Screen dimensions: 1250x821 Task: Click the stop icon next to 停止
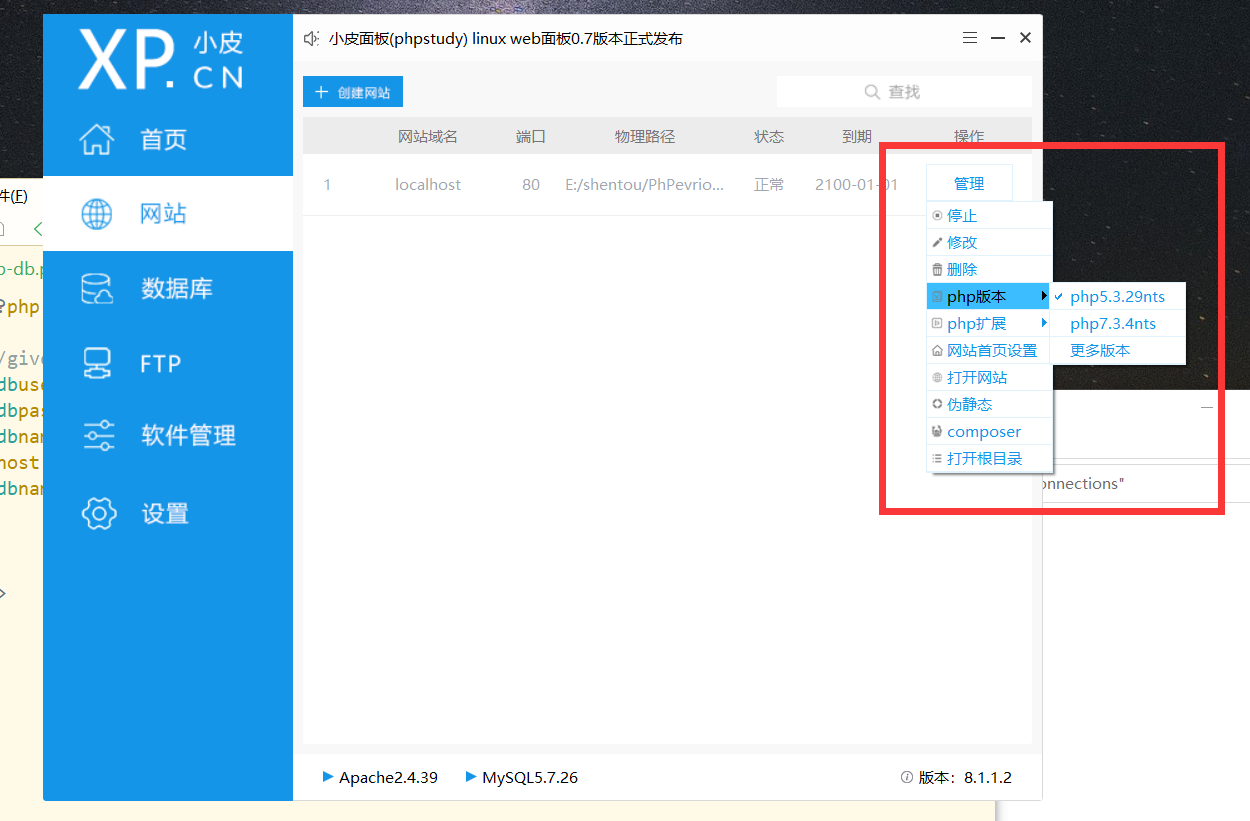click(937, 215)
